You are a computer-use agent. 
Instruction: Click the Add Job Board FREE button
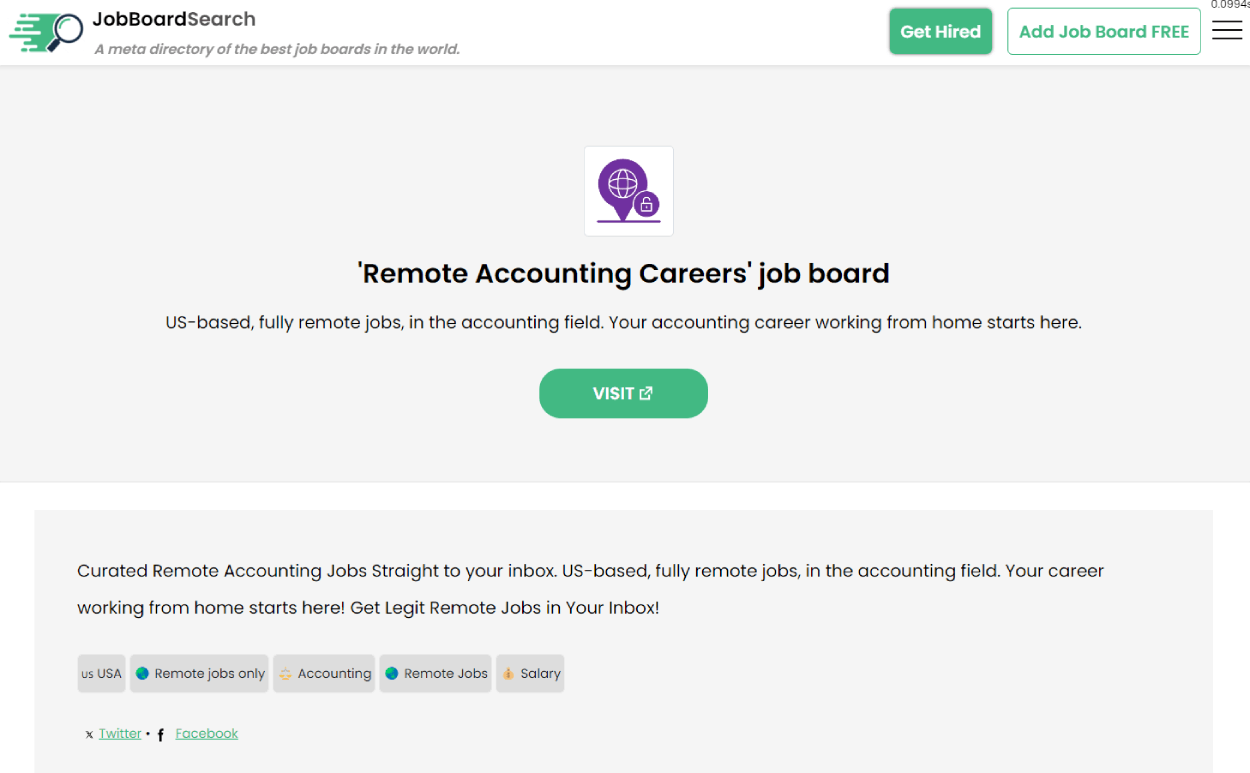[1103, 31]
